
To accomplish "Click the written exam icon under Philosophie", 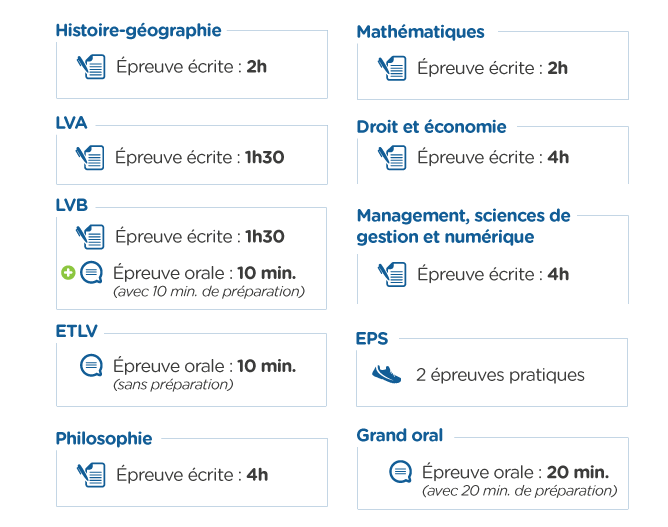I will (91, 475).
